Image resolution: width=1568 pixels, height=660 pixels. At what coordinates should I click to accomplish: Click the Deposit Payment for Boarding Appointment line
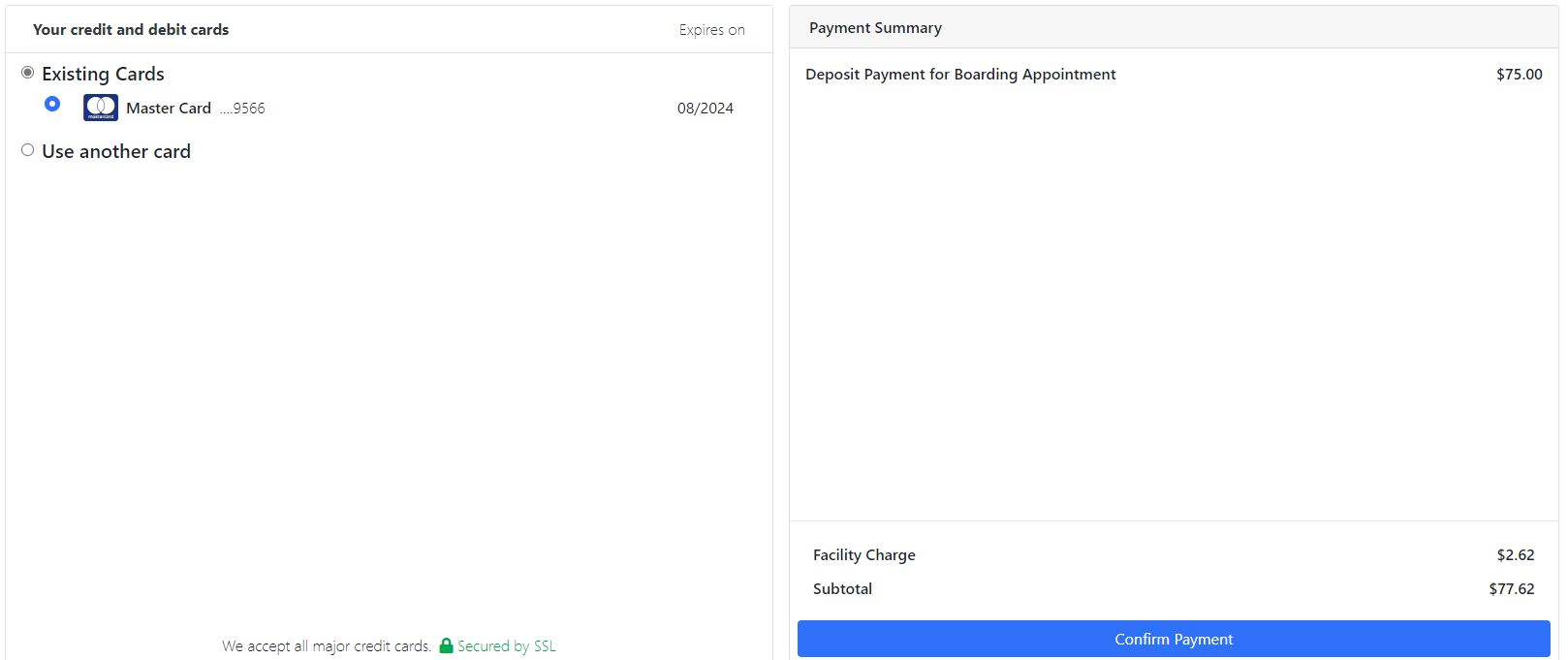pos(960,75)
